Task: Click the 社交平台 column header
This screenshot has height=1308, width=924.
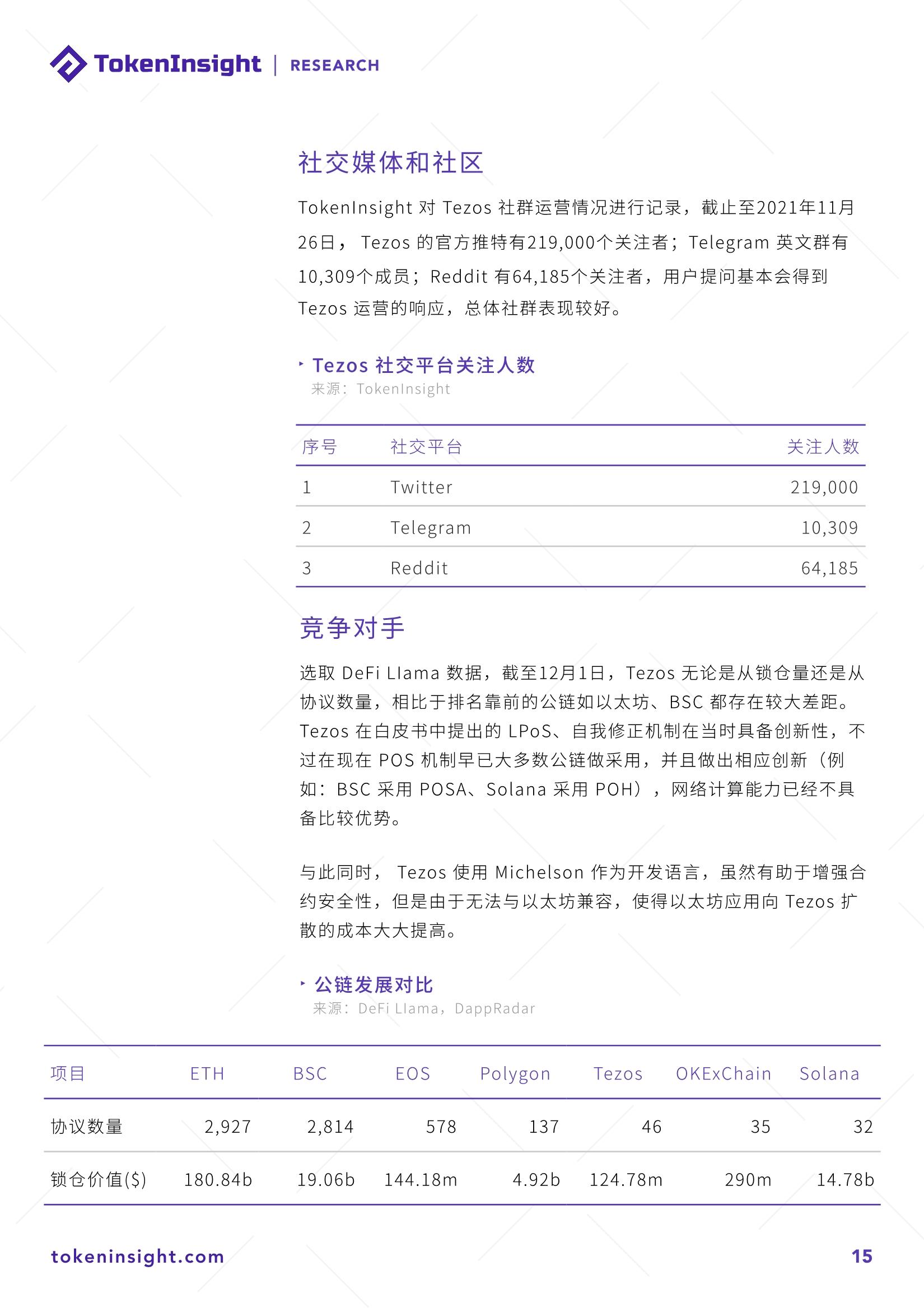Action: [x=426, y=447]
